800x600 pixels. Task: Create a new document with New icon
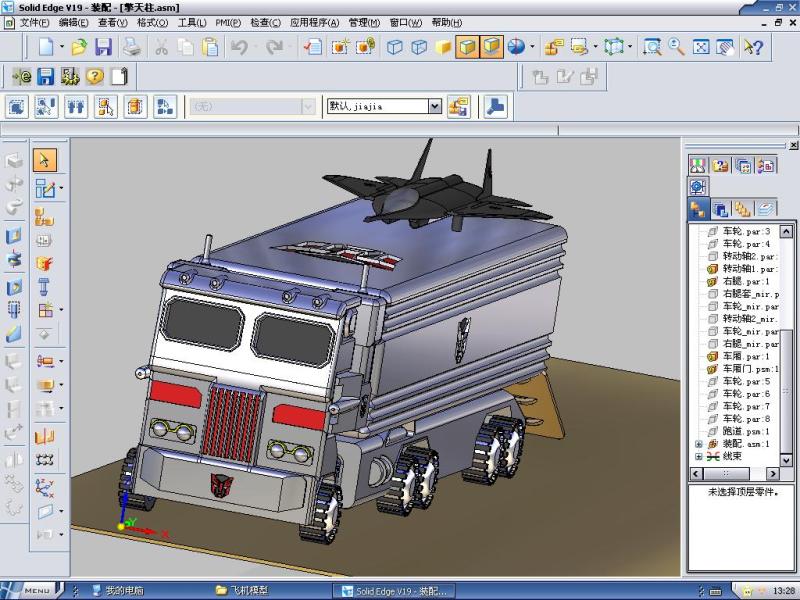[x=45, y=47]
